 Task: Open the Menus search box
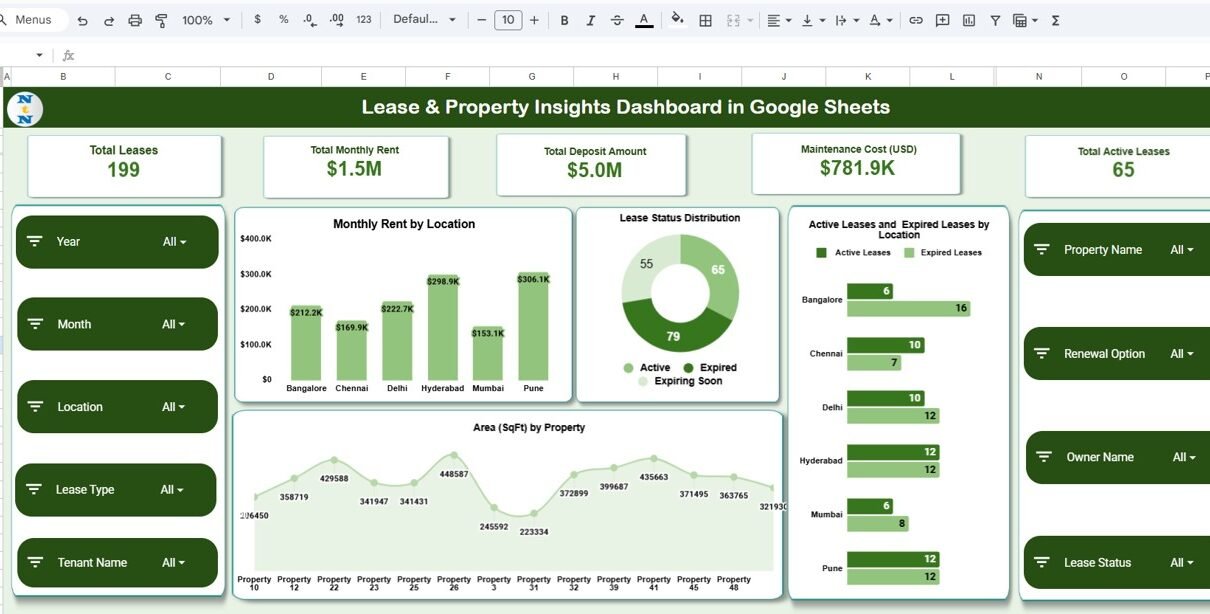pyautogui.click(x=34, y=20)
